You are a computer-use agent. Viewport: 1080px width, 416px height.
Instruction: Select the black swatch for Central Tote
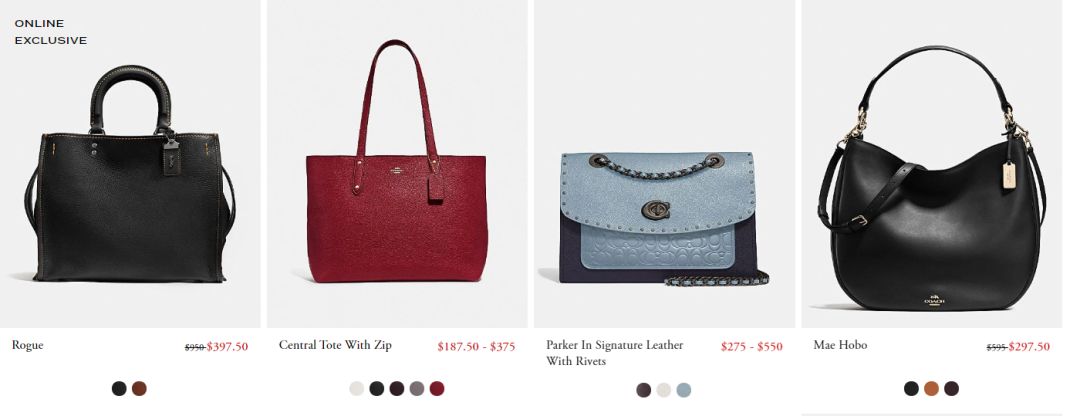[377, 388]
